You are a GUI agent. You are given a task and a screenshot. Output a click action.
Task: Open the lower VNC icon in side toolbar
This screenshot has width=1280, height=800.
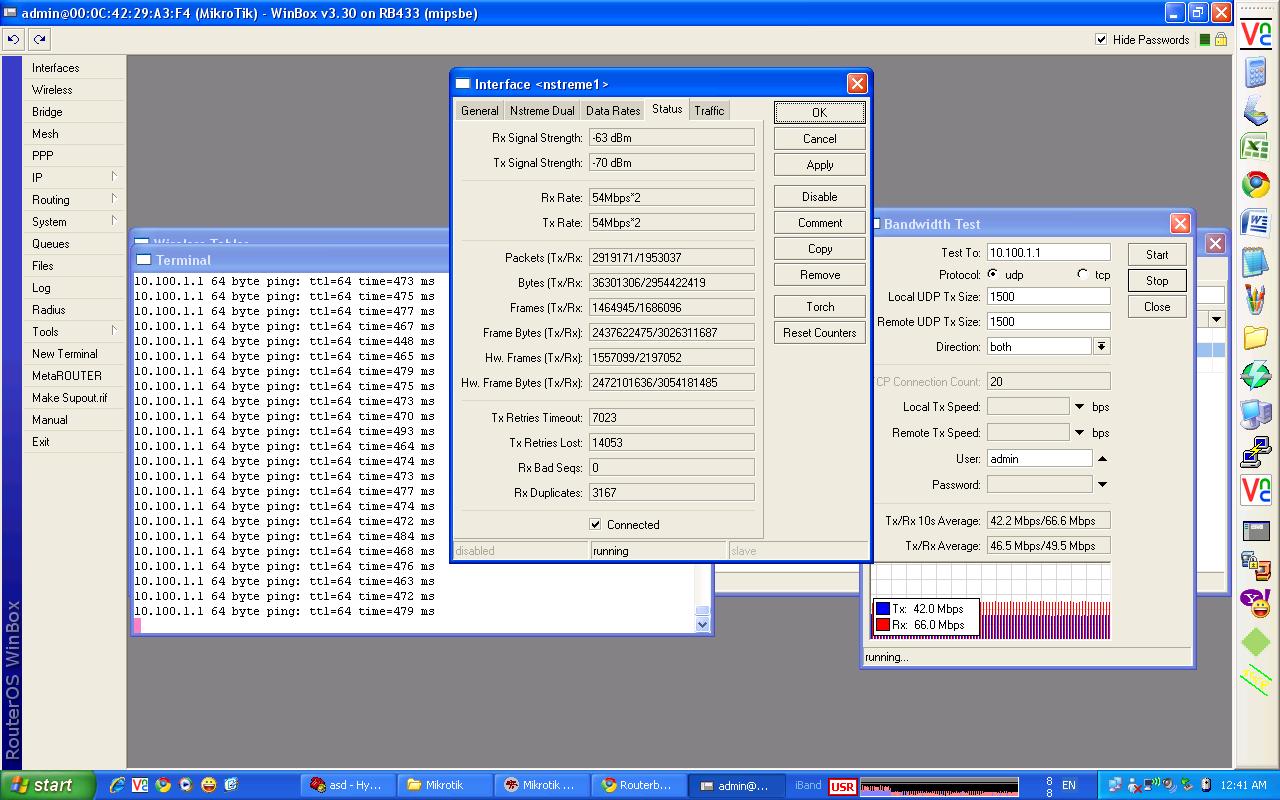coord(1255,490)
